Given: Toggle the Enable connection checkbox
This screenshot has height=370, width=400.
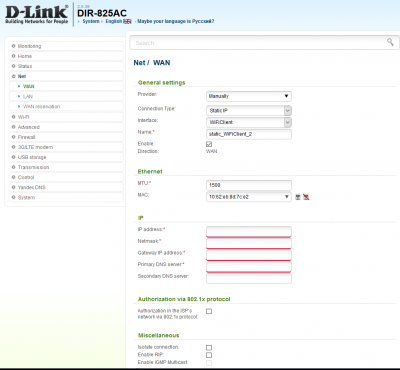Looking at the screenshot, I should [x=209, y=144].
